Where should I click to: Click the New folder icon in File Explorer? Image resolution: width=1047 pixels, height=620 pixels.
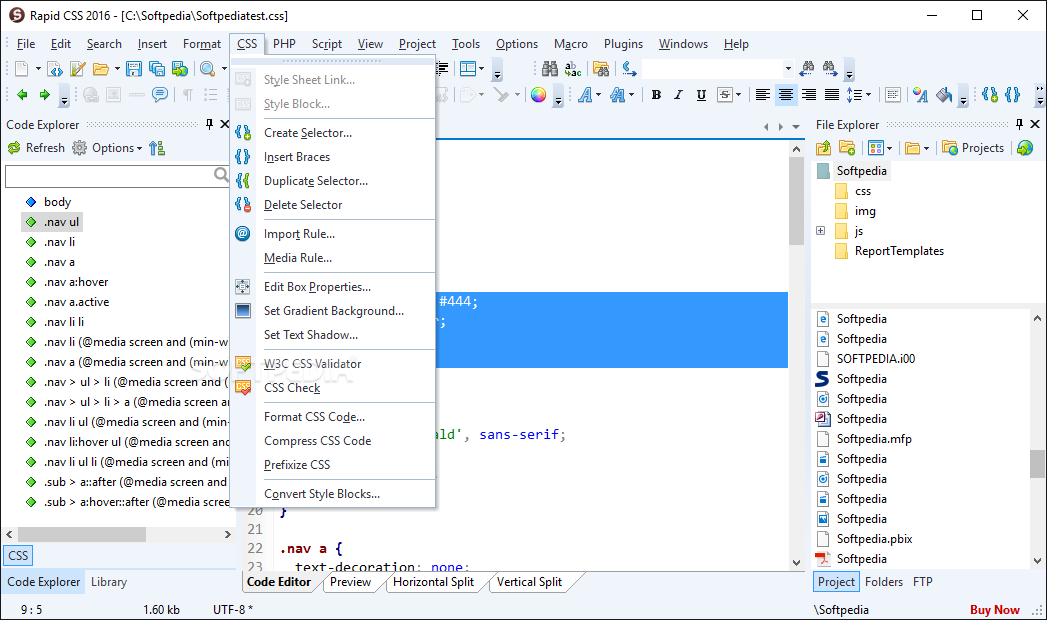click(x=847, y=147)
